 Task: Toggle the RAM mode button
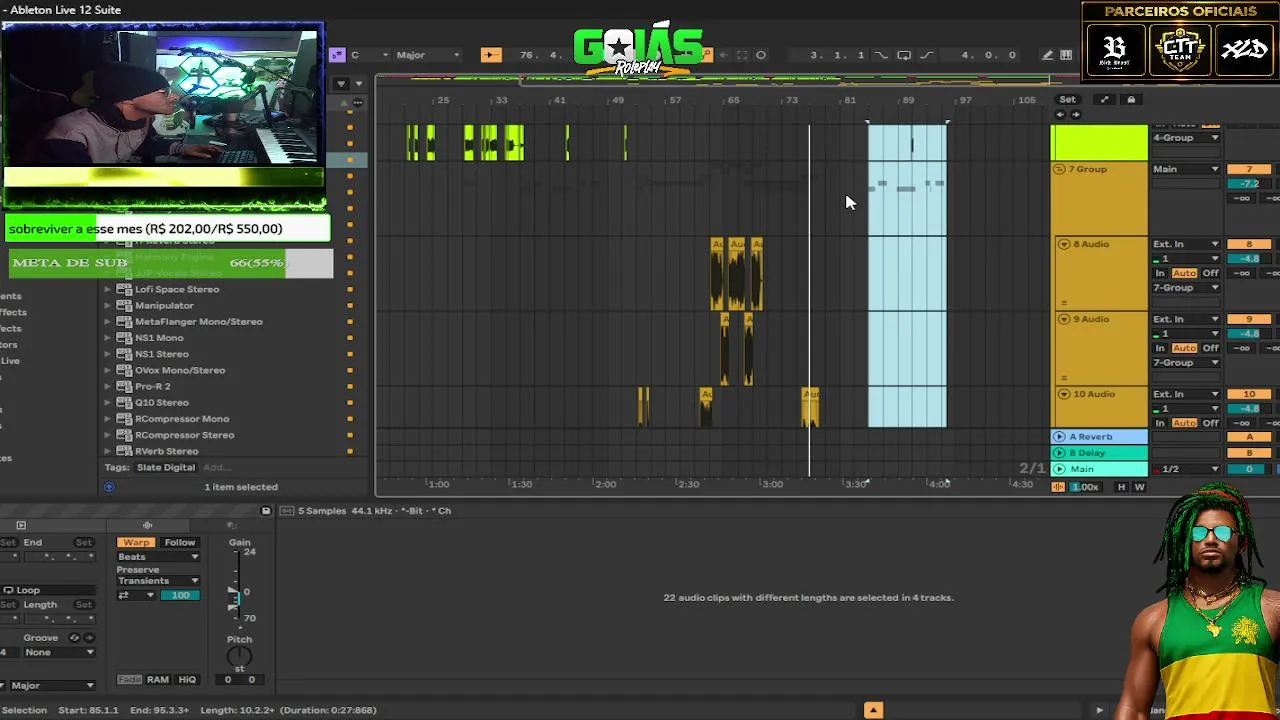158,680
